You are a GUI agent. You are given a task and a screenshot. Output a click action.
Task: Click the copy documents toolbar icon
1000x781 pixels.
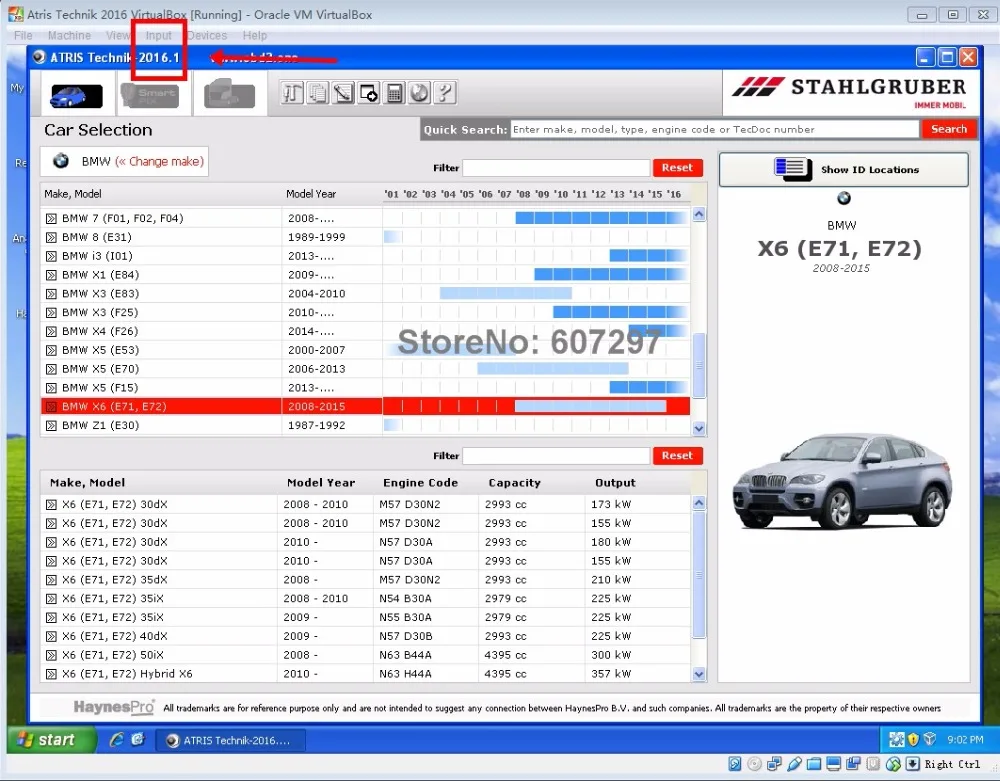(318, 93)
